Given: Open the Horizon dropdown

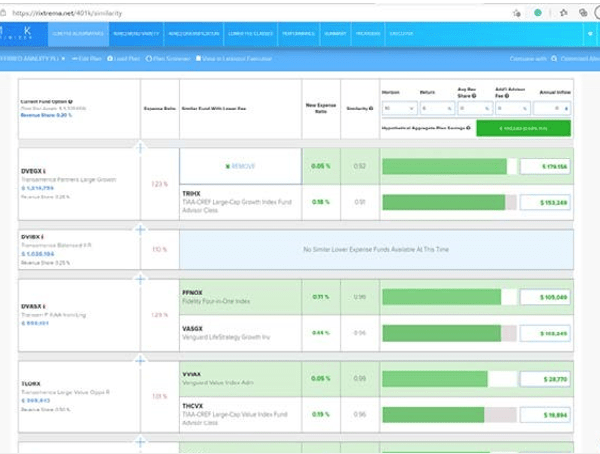Looking at the screenshot, I should [x=398, y=107].
